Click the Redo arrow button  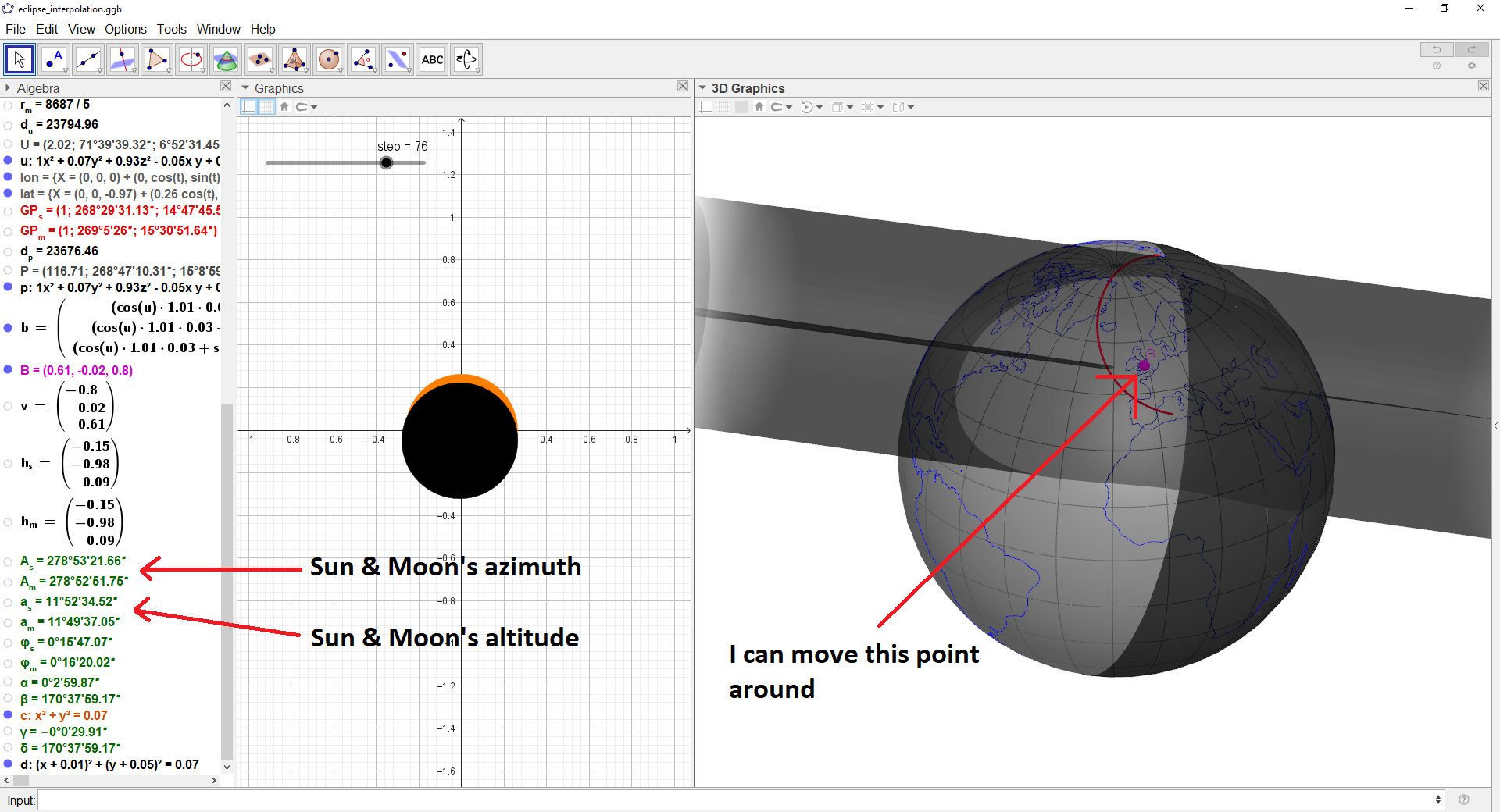point(1471,49)
